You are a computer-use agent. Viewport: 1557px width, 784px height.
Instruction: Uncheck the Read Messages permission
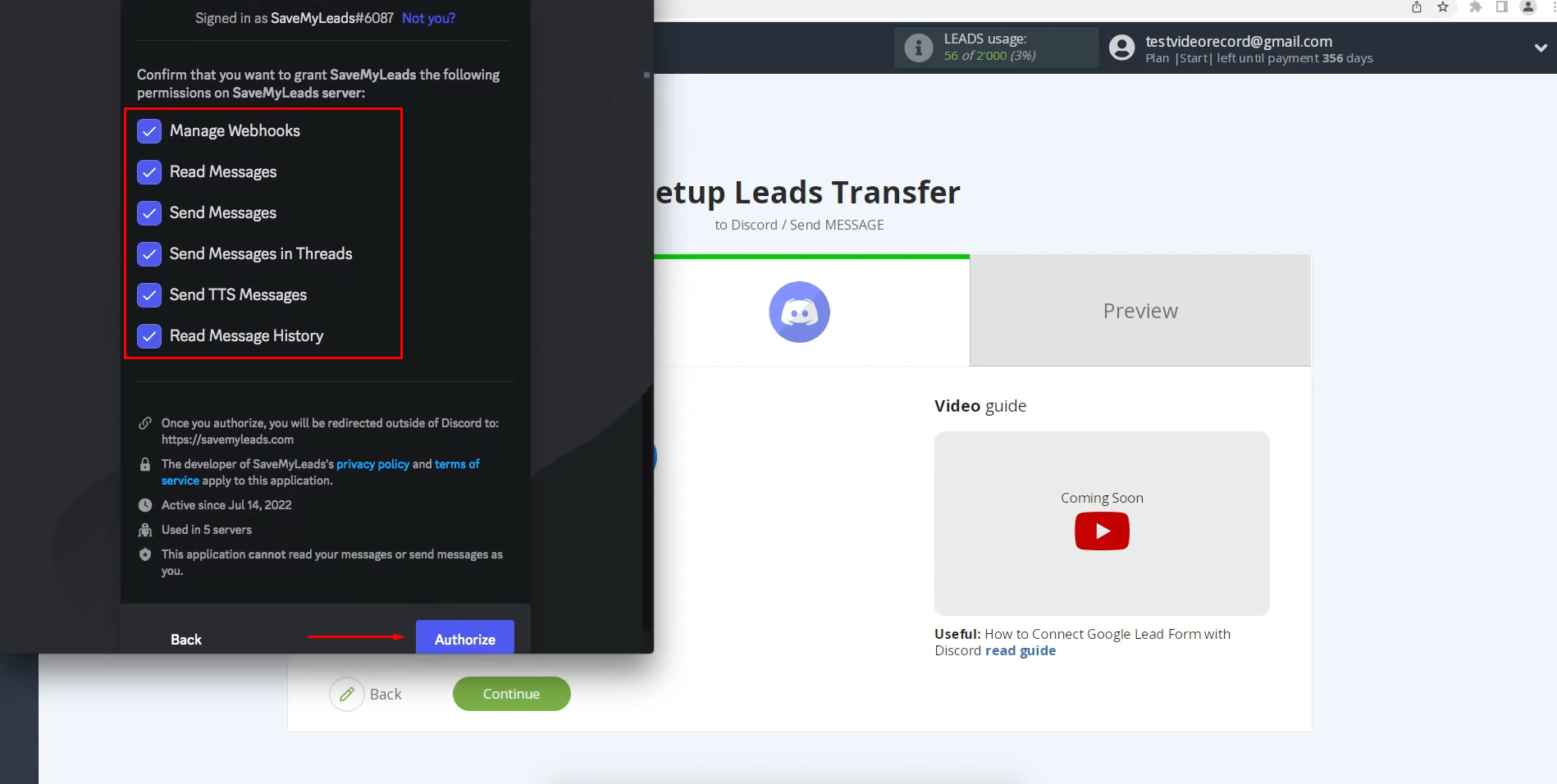(x=149, y=172)
